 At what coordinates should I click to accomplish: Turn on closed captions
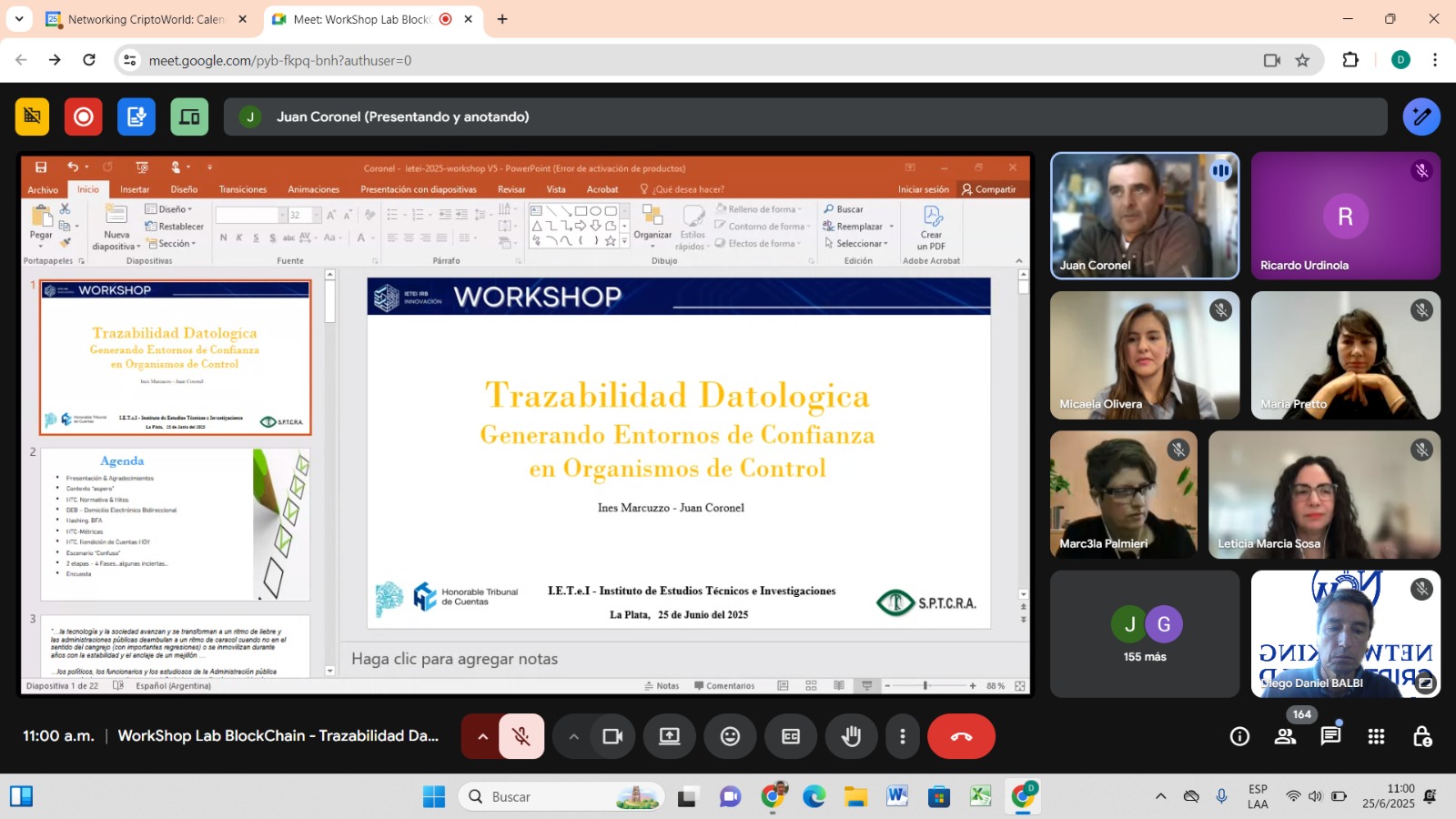[791, 736]
